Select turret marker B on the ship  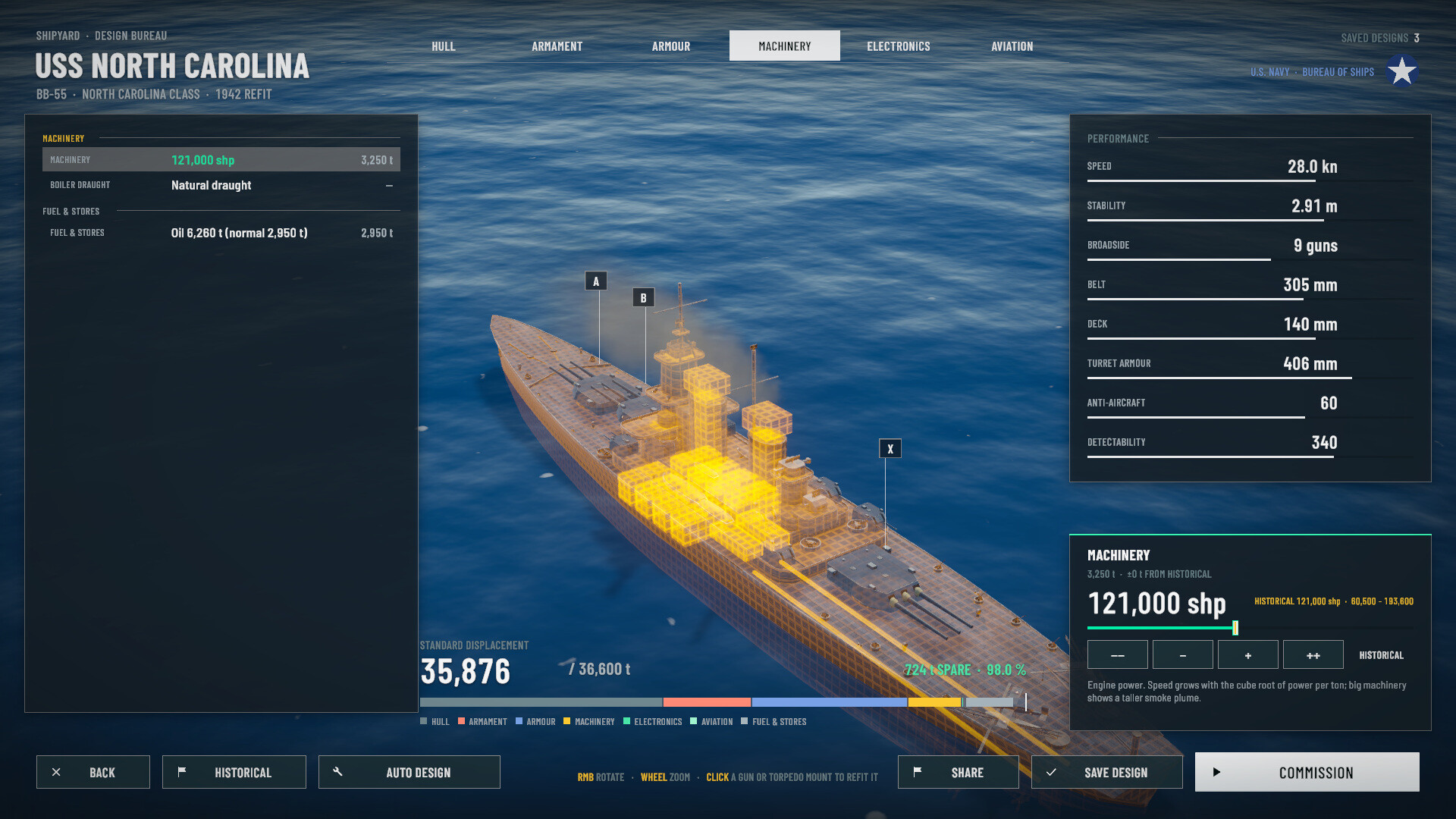[644, 298]
